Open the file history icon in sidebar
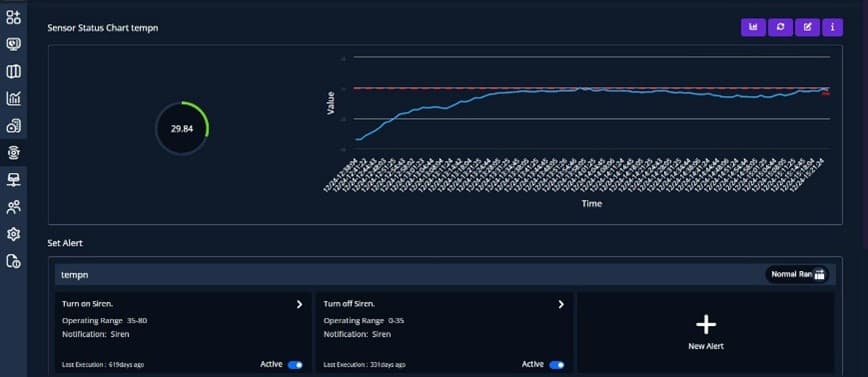Image resolution: width=868 pixels, height=377 pixels. pyautogui.click(x=13, y=261)
